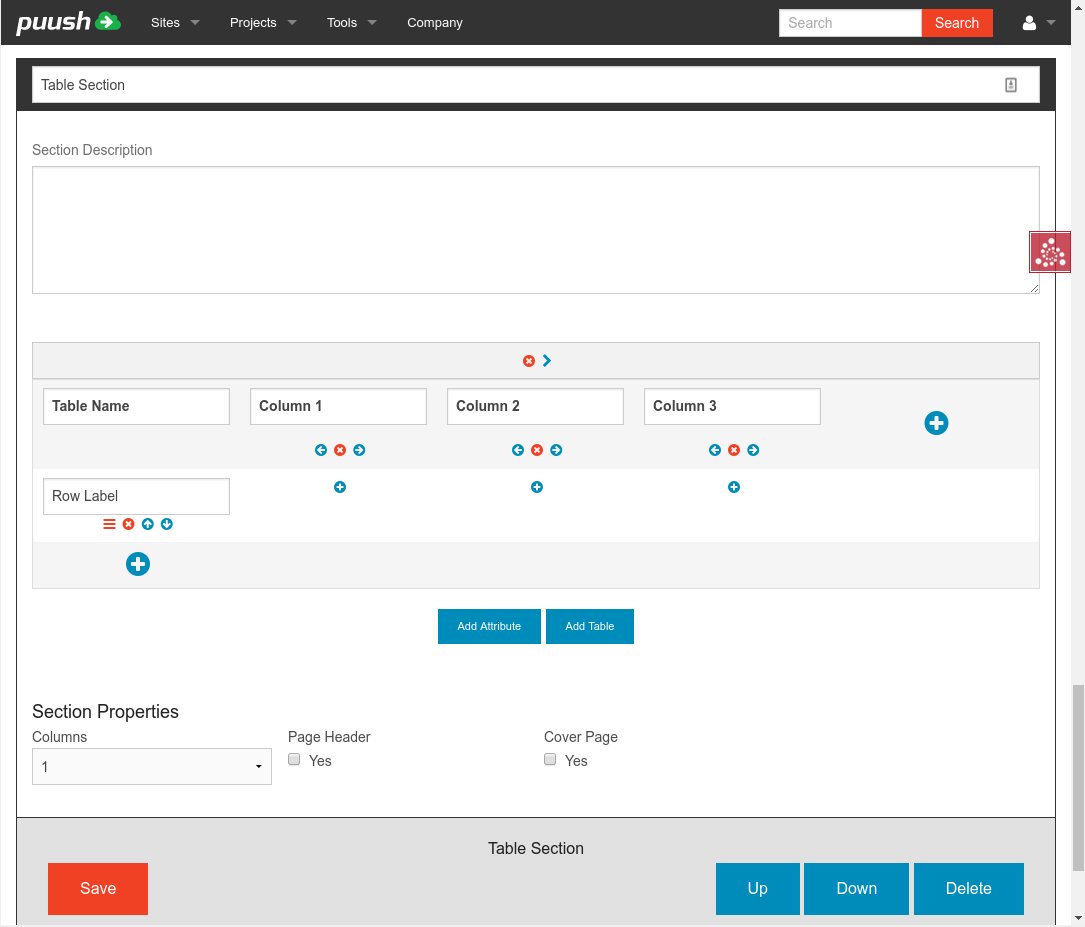Click the red floating widget on right edge
This screenshot has width=1085, height=927.
[x=1050, y=252]
